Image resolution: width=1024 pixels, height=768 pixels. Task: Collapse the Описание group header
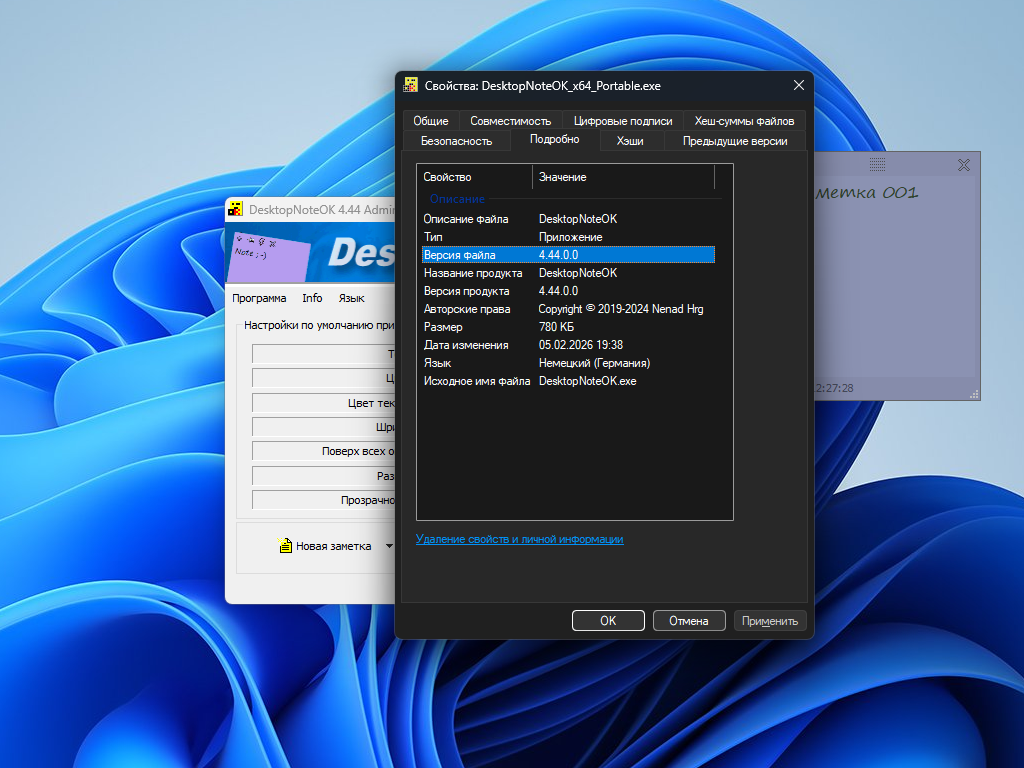[x=457, y=199]
